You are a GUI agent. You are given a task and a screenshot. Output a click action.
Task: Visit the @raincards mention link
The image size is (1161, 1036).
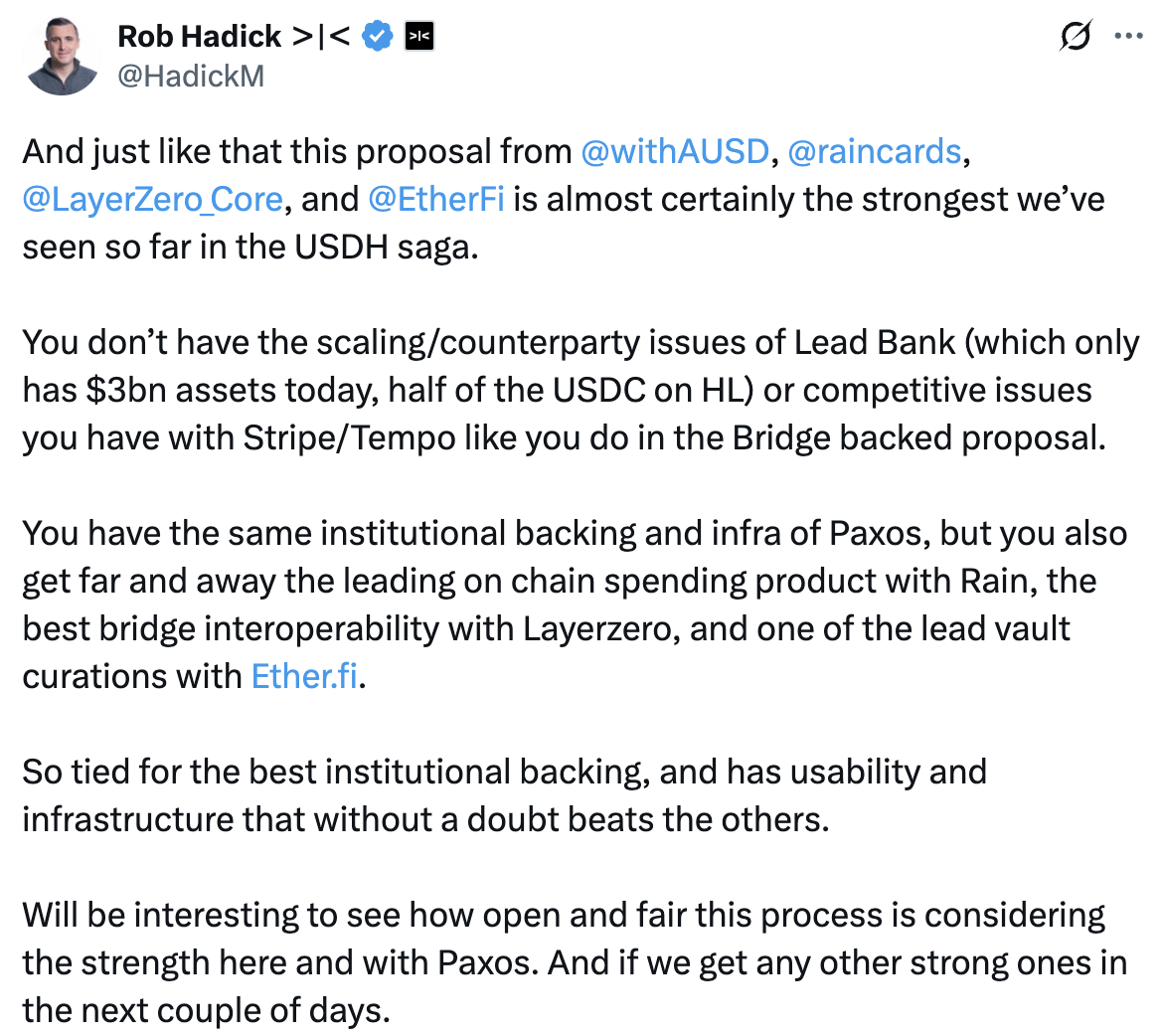(x=874, y=151)
